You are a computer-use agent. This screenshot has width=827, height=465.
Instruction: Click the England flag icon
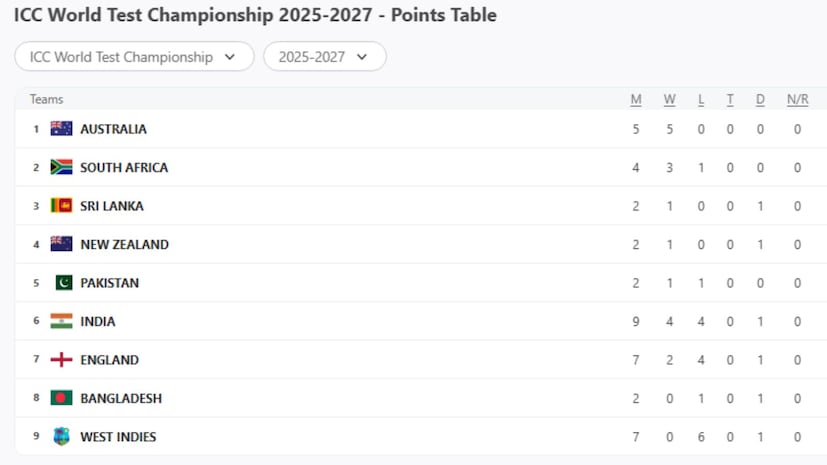(x=61, y=360)
